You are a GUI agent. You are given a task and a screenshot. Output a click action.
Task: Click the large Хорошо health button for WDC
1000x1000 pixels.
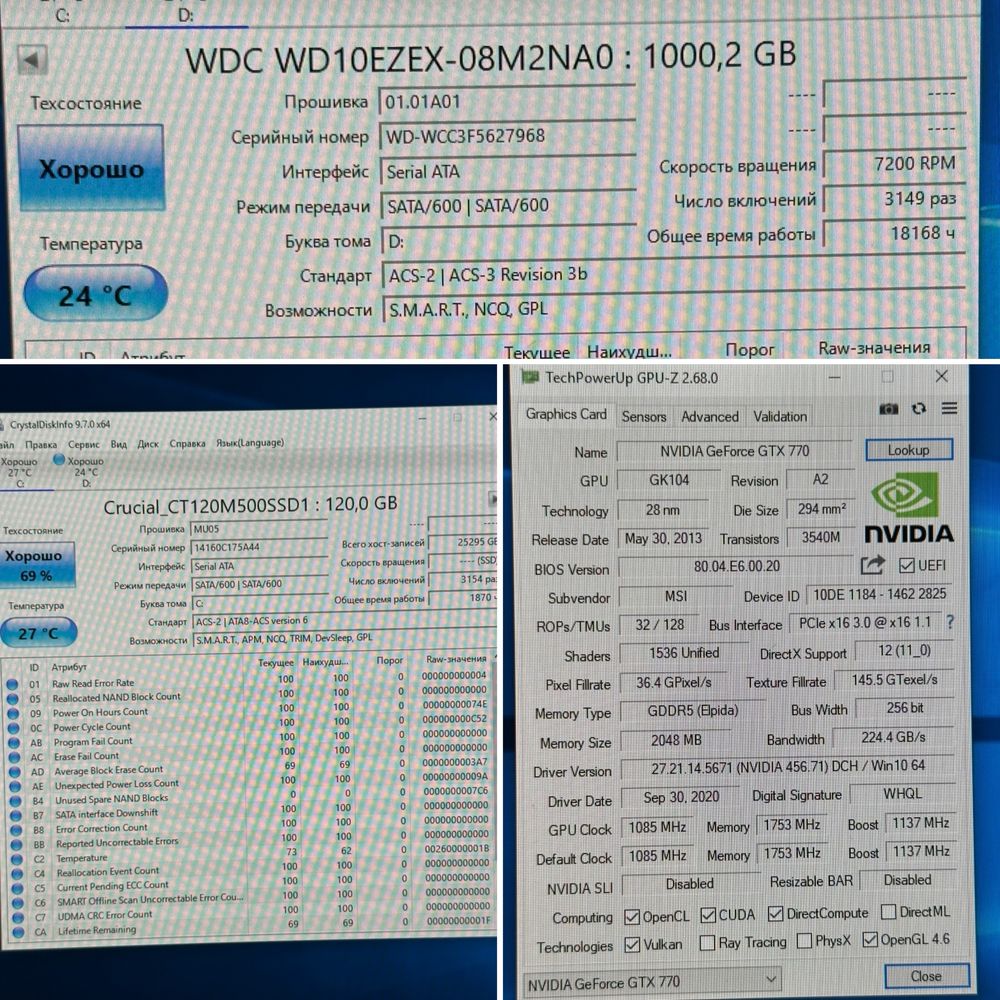click(x=91, y=168)
